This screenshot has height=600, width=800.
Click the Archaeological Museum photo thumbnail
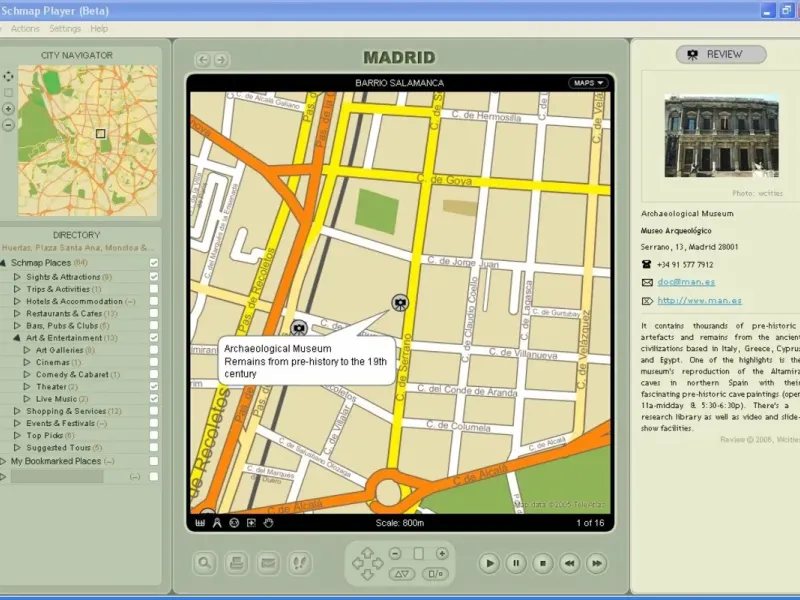720,136
